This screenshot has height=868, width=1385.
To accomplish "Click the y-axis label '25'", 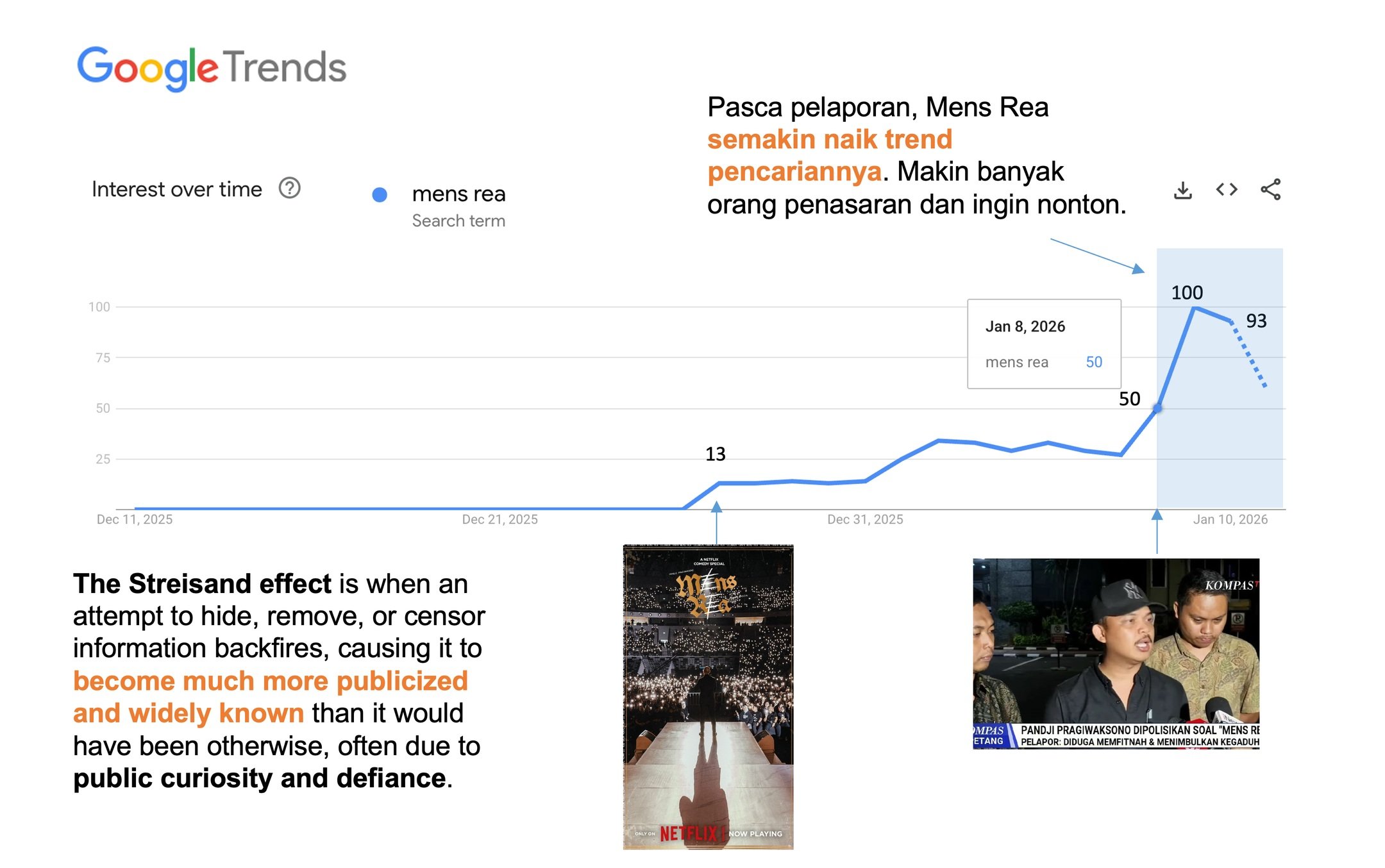I will (103, 459).
